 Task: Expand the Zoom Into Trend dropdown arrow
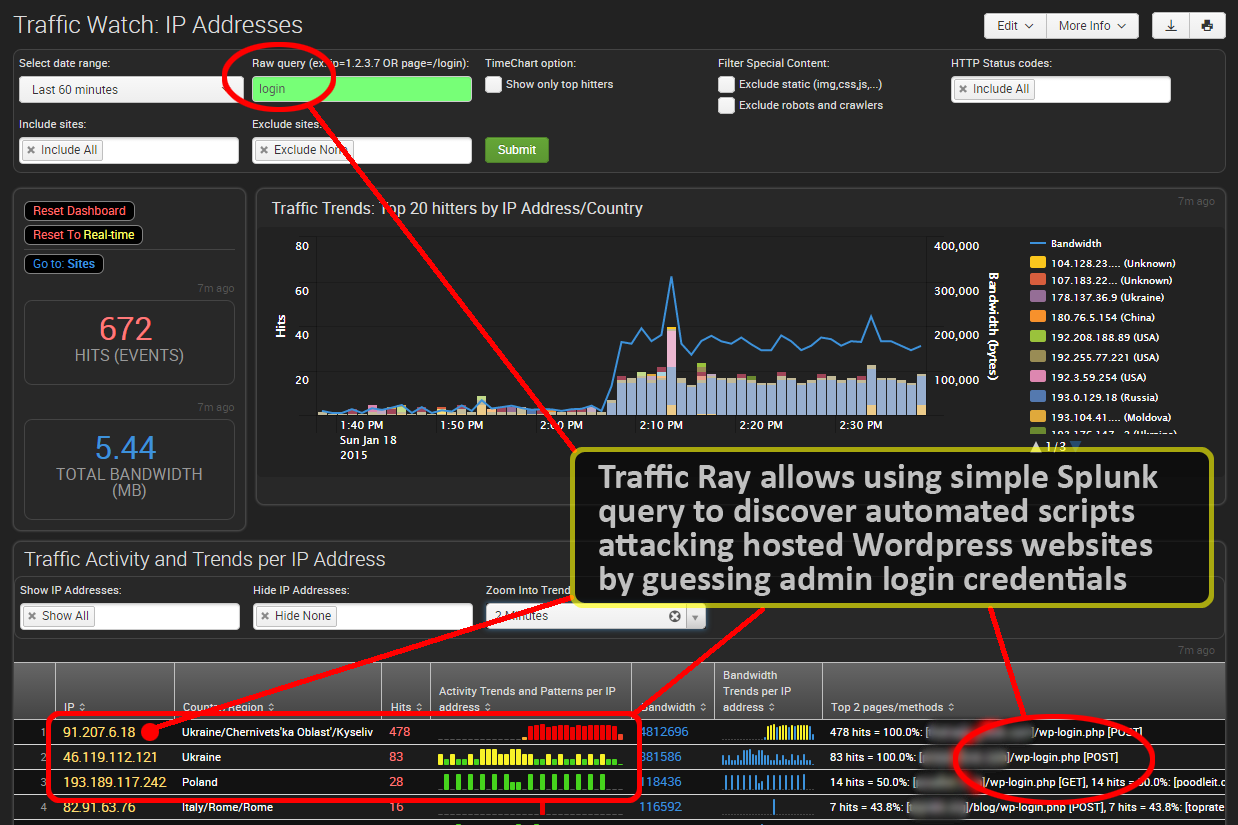click(695, 616)
